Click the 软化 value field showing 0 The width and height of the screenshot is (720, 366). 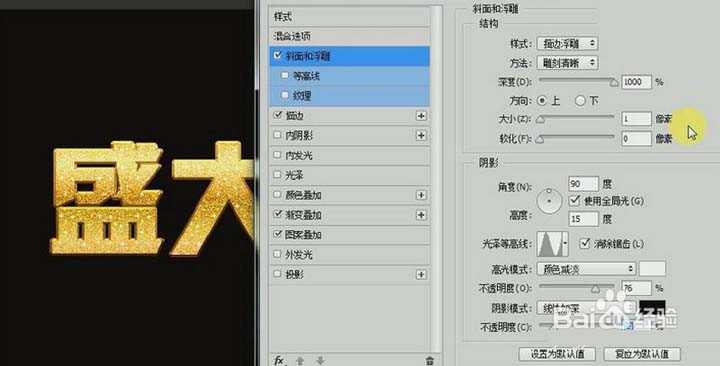(636, 138)
